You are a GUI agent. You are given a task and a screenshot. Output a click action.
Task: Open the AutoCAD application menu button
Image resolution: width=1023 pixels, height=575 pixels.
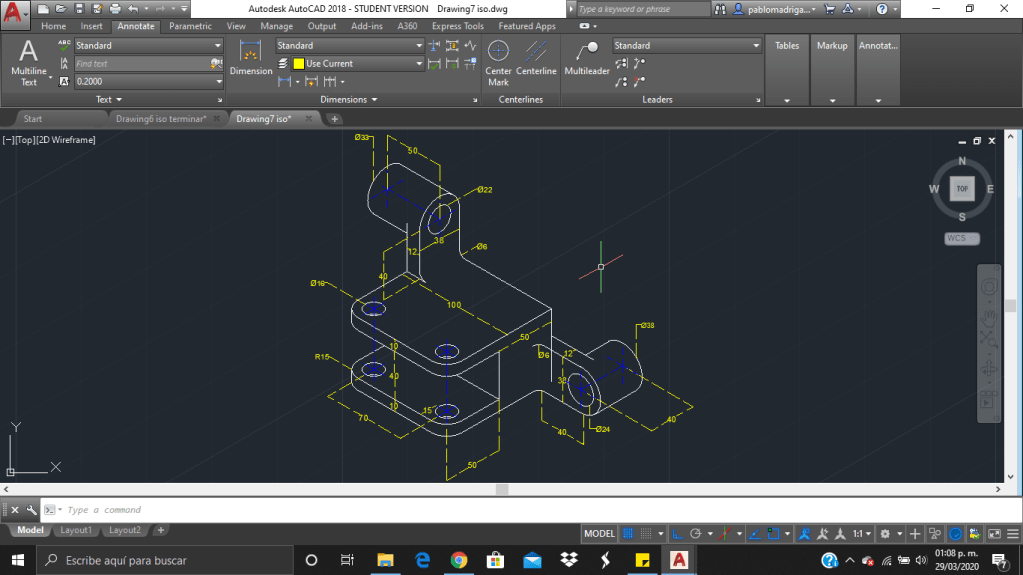[15, 13]
